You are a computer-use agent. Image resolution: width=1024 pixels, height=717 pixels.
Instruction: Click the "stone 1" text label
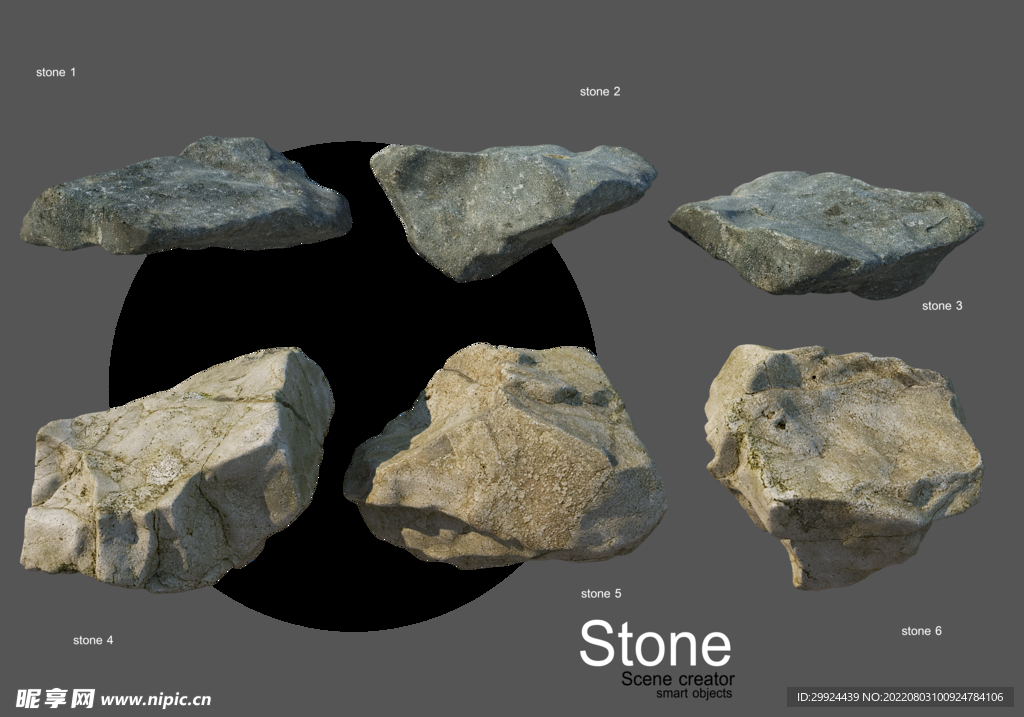pos(56,73)
